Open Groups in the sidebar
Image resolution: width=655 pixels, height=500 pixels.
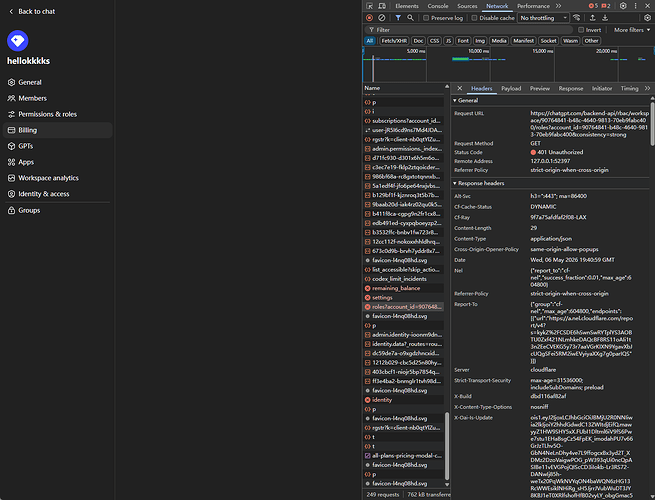click(57, 210)
